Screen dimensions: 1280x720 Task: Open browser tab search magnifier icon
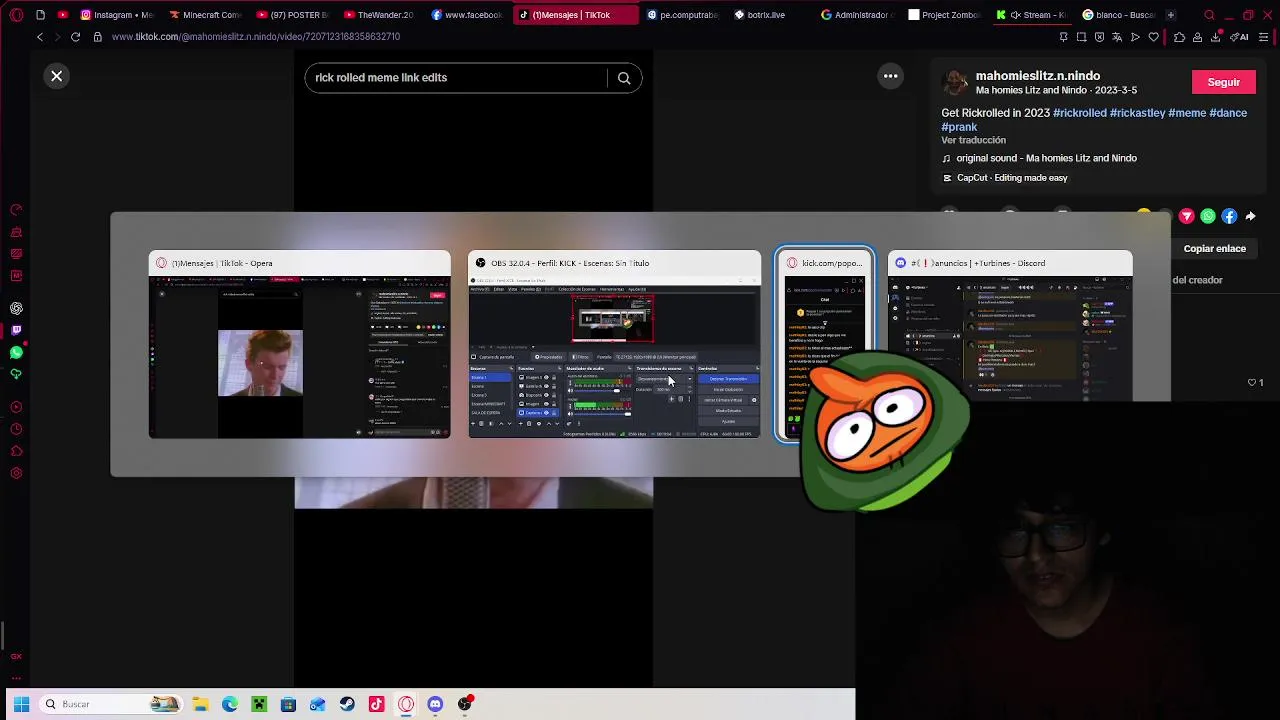click(x=1209, y=15)
